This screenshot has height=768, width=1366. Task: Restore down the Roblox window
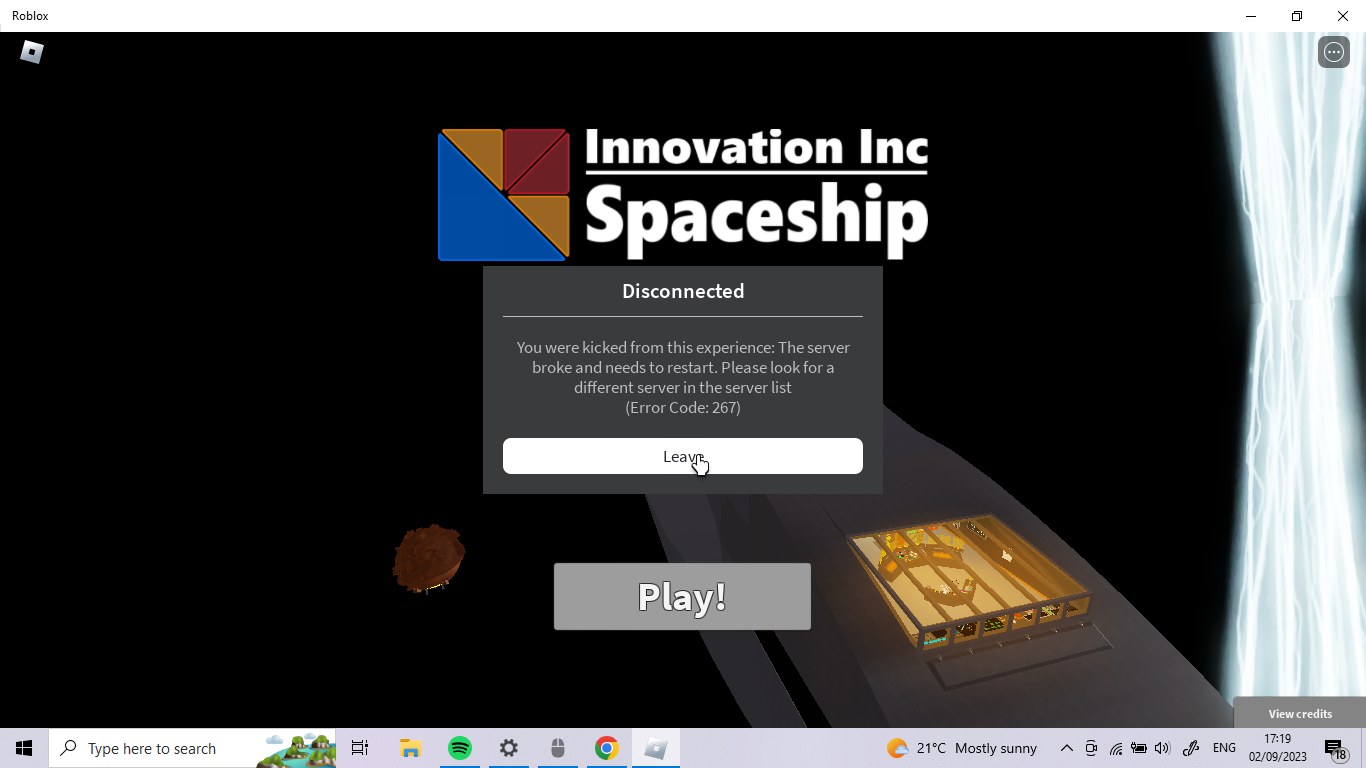coord(1297,16)
